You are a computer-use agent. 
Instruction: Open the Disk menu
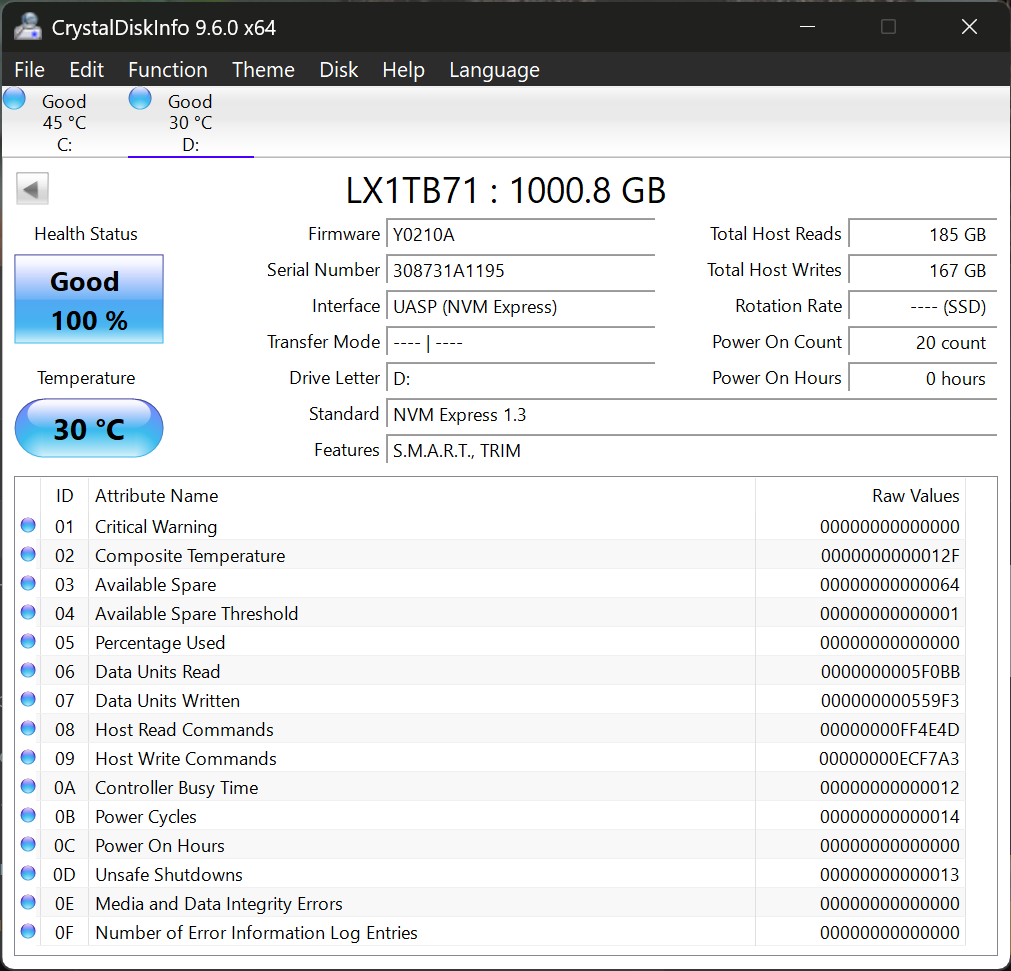point(338,70)
